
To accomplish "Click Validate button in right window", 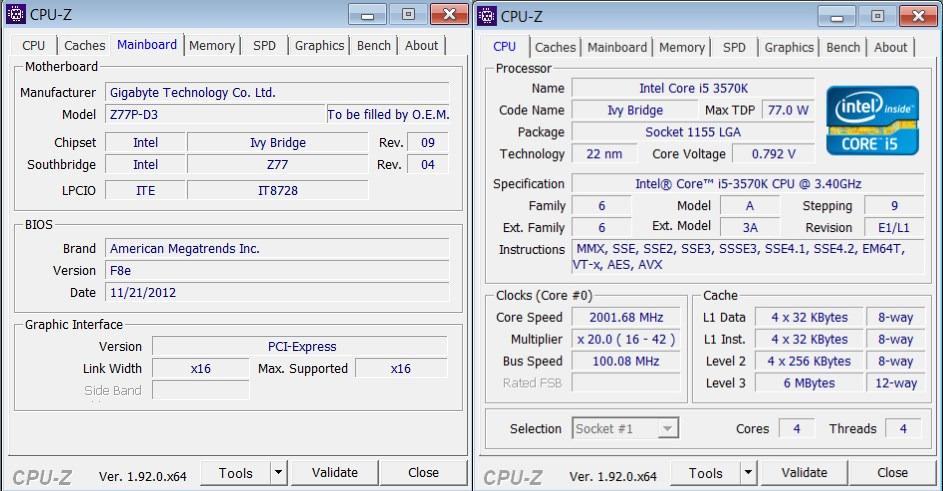I will [804, 473].
